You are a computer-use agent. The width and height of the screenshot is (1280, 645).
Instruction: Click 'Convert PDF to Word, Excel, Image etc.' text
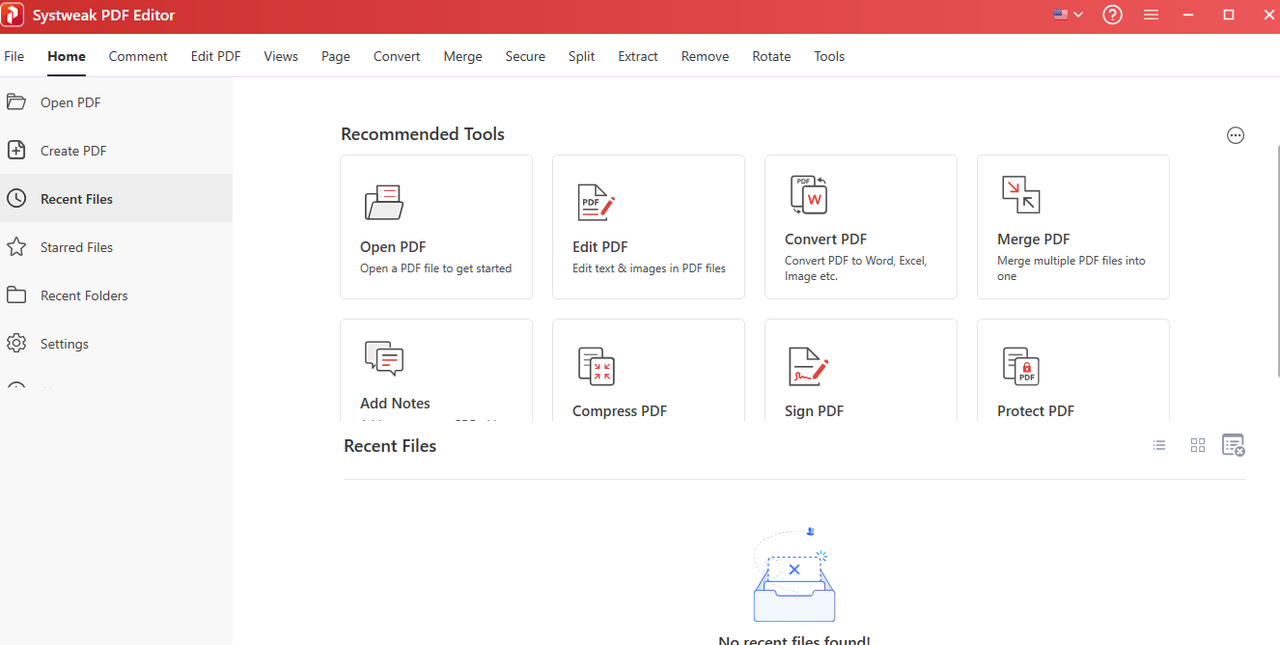coord(856,268)
